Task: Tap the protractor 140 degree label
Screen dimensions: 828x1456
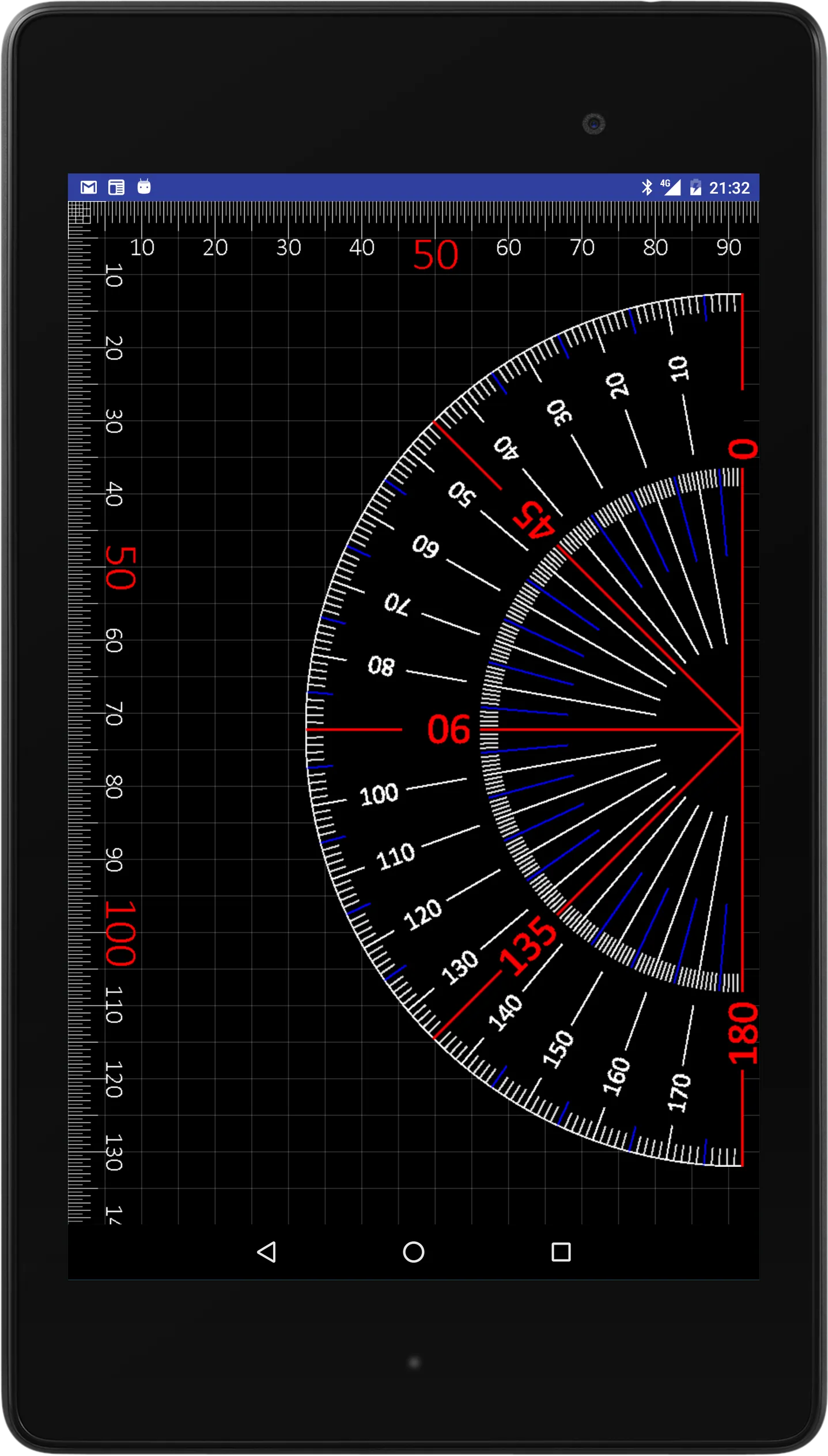Action: (505, 1012)
